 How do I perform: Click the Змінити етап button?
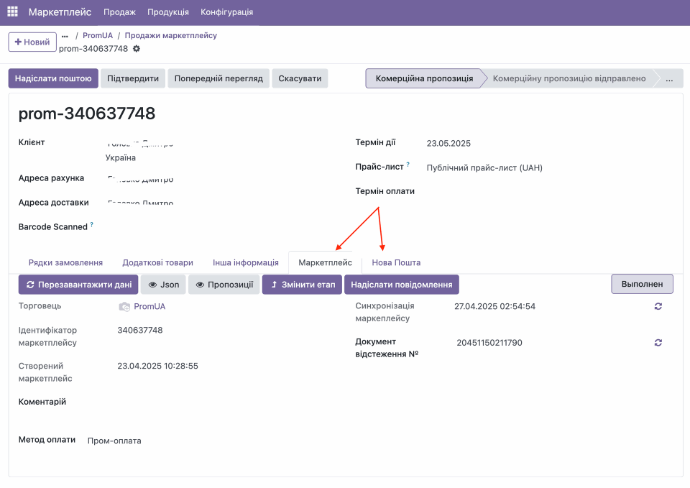click(302, 285)
